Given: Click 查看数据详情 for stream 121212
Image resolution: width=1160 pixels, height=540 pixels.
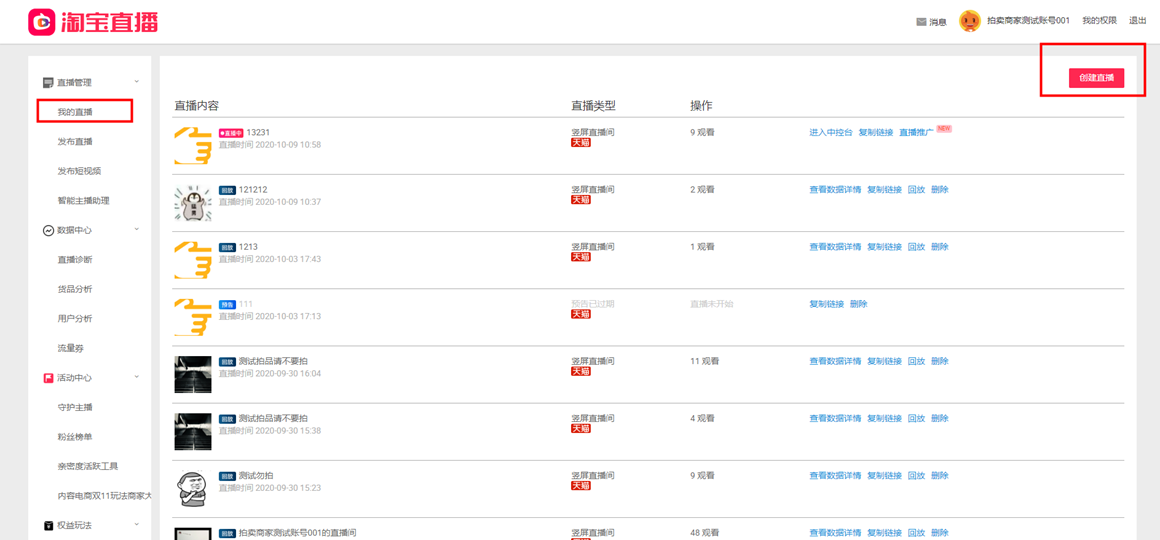Looking at the screenshot, I should click(835, 189).
